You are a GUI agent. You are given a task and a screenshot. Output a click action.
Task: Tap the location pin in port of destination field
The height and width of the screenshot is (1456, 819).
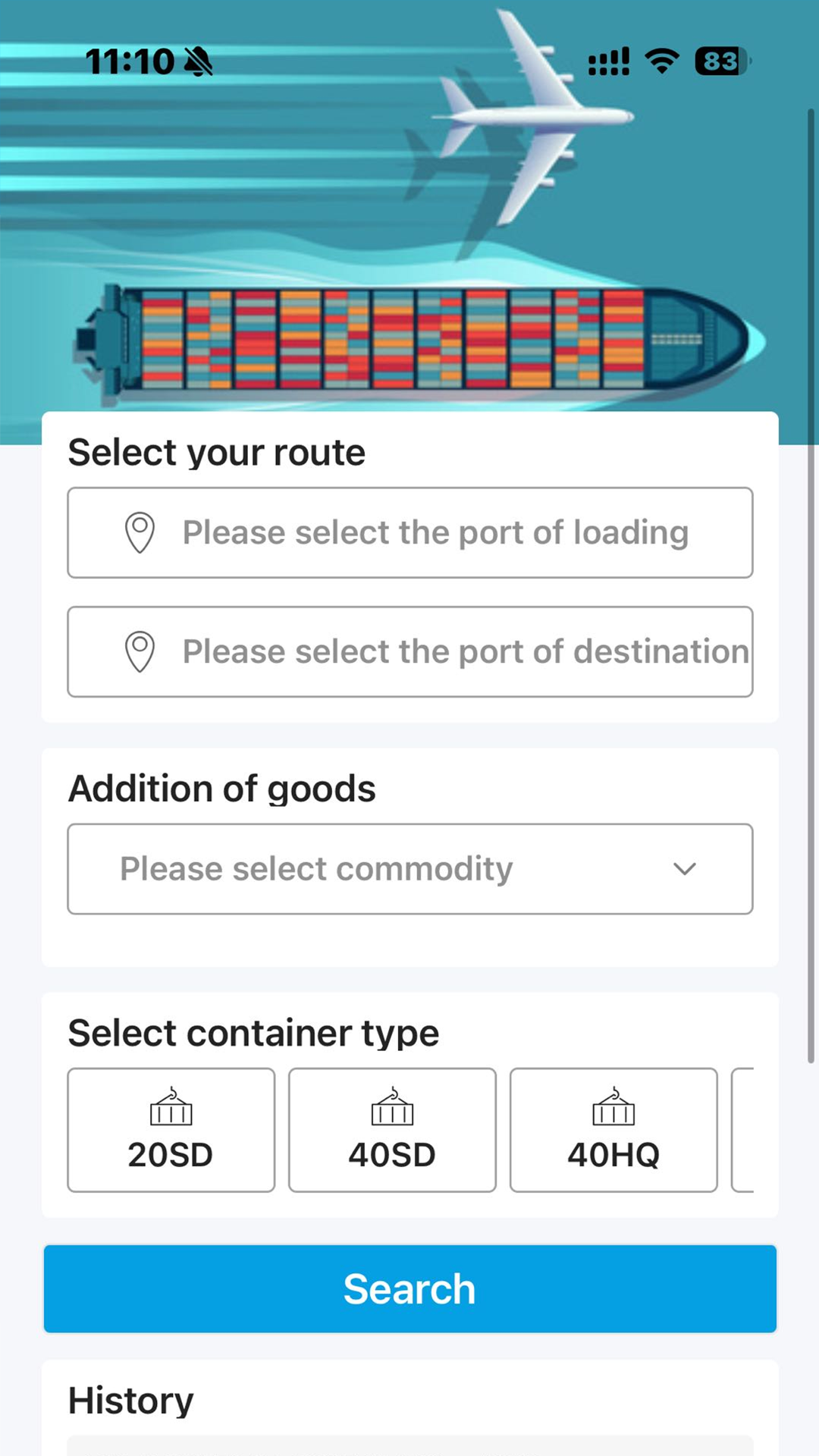pyautogui.click(x=140, y=651)
